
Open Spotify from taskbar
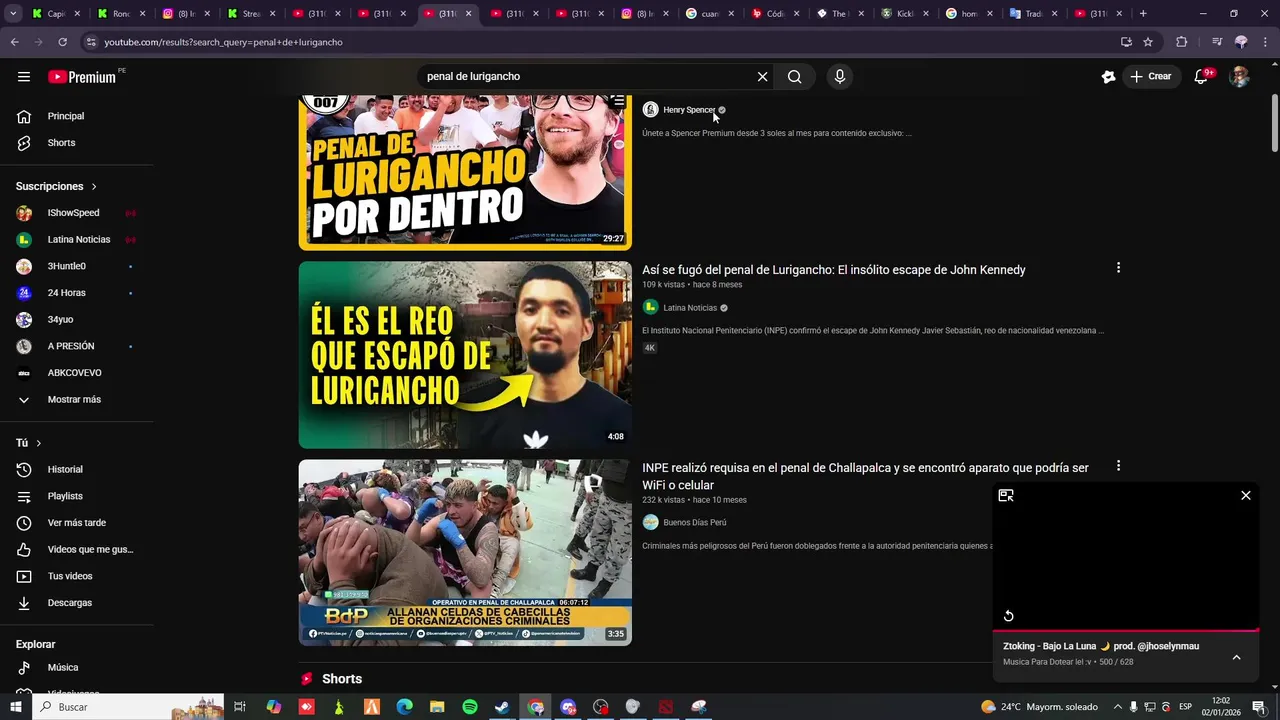(x=470, y=707)
